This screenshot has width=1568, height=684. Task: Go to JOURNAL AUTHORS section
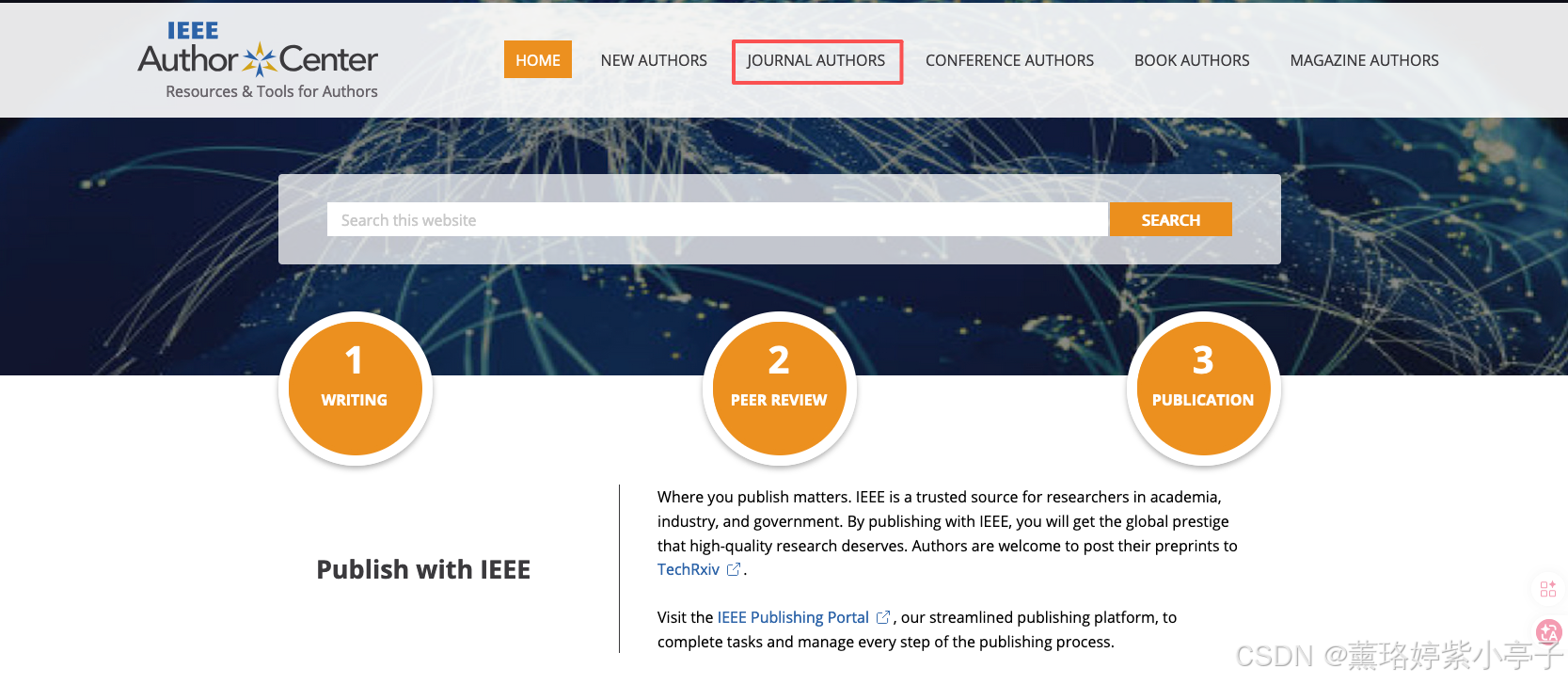pyautogui.click(x=816, y=60)
